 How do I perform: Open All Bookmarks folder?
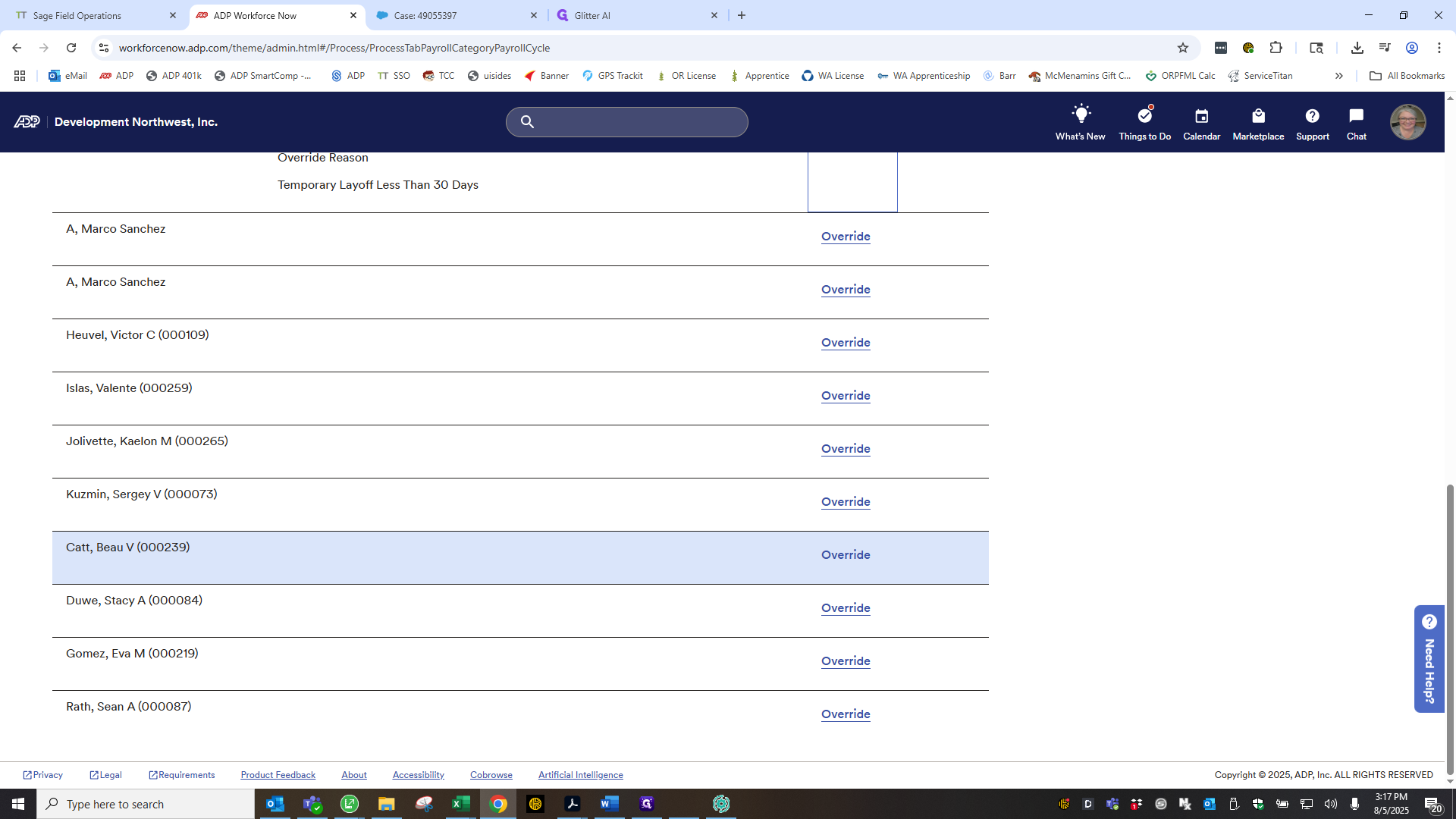pyautogui.click(x=1407, y=76)
